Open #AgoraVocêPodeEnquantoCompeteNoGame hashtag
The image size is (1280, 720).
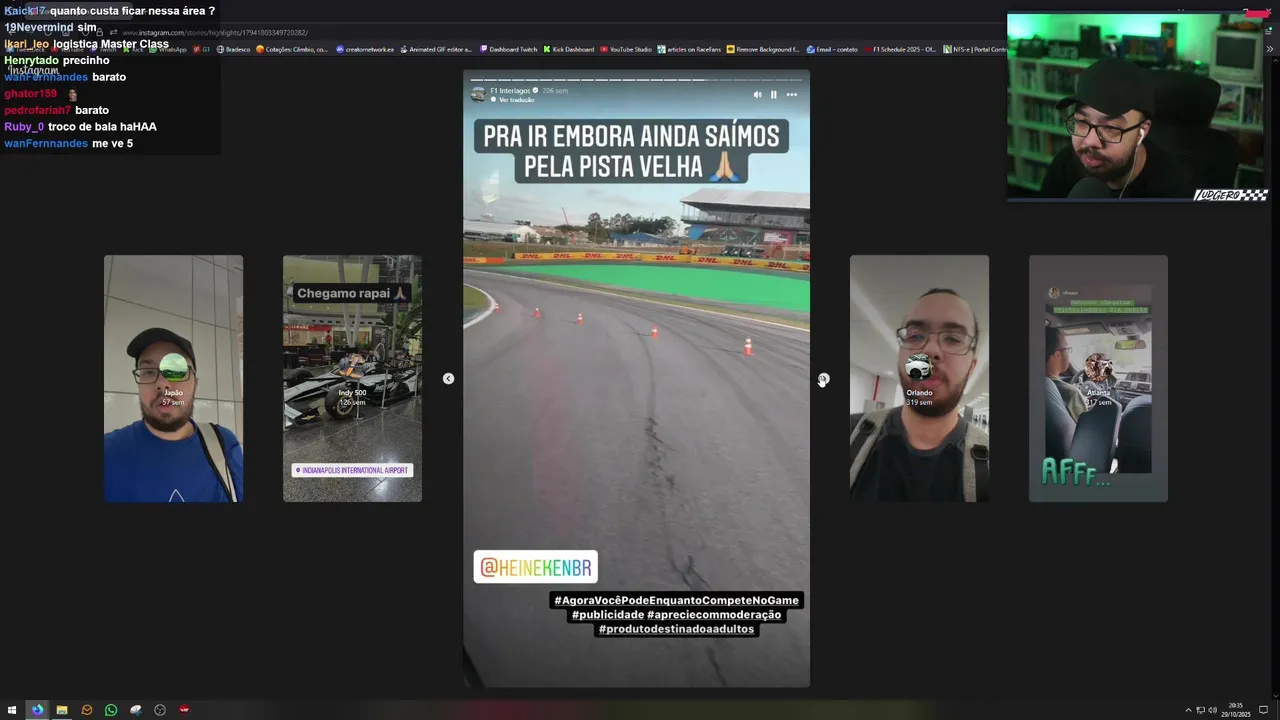[x=677, y=600]
